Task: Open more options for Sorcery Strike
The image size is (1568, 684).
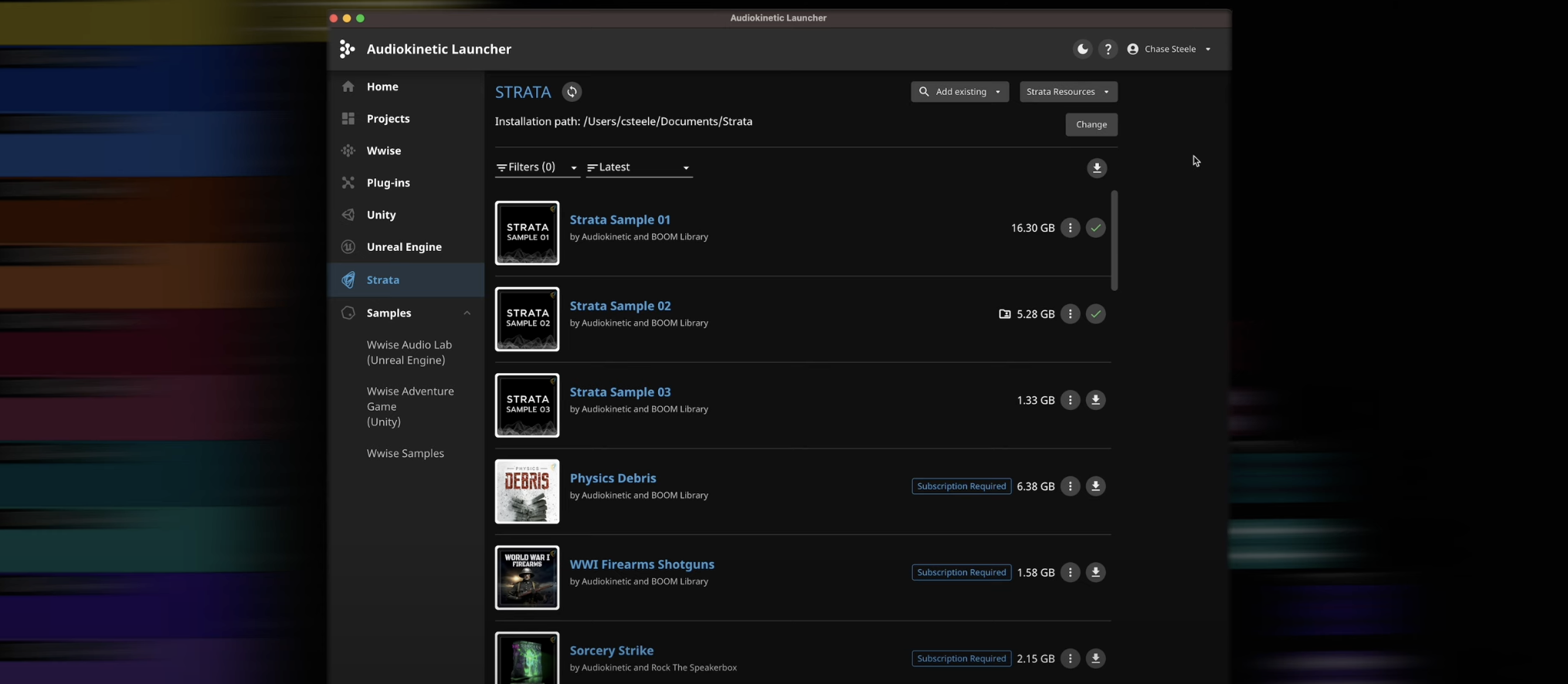Action: [x=1070, y=659]
